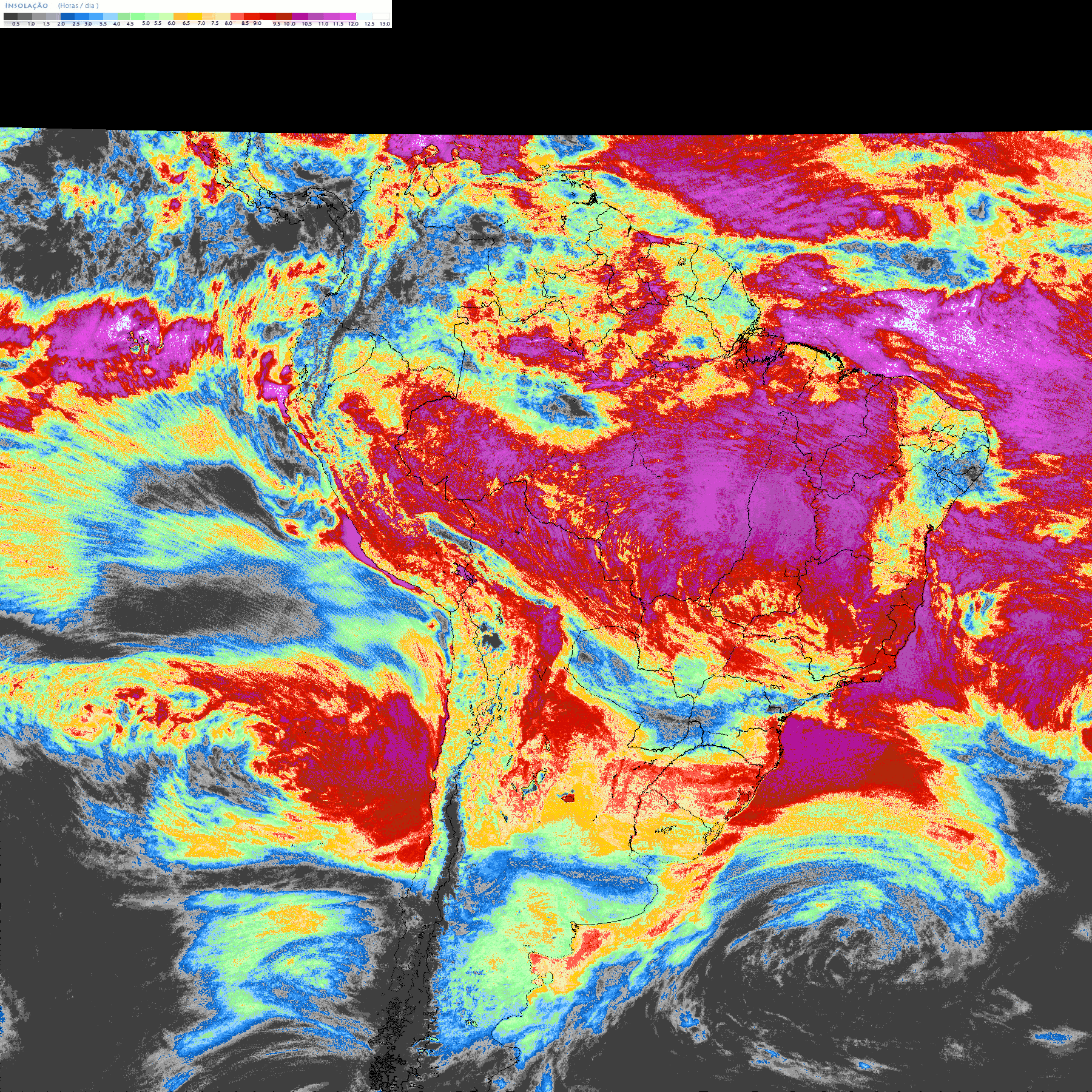
Task: Select the pale blue swatch for 12.5 hours
Action: [364, 16]
